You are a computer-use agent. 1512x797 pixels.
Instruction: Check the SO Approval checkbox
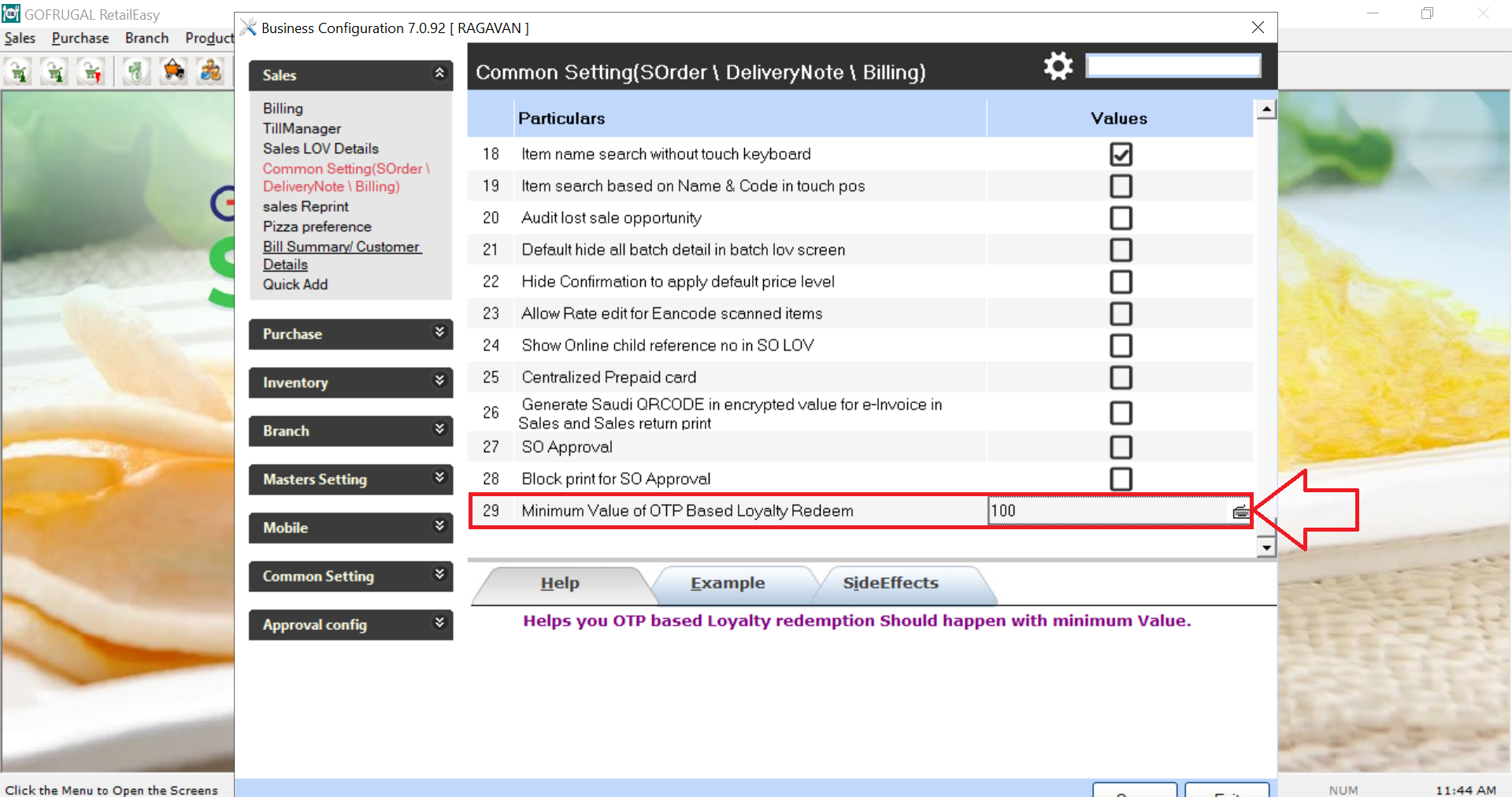(1121, 447)
